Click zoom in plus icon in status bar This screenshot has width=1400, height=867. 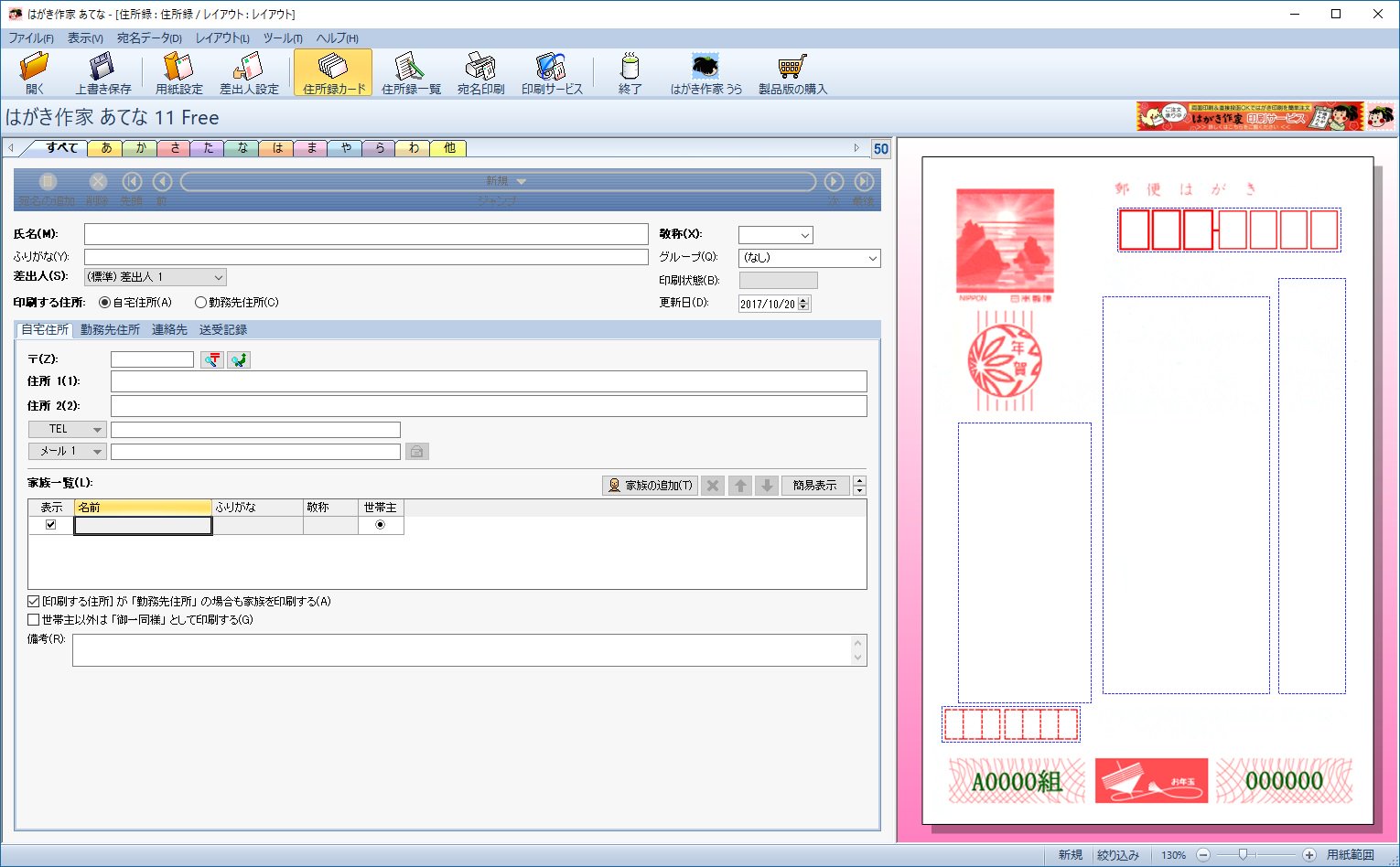[x=1309, y=855]
